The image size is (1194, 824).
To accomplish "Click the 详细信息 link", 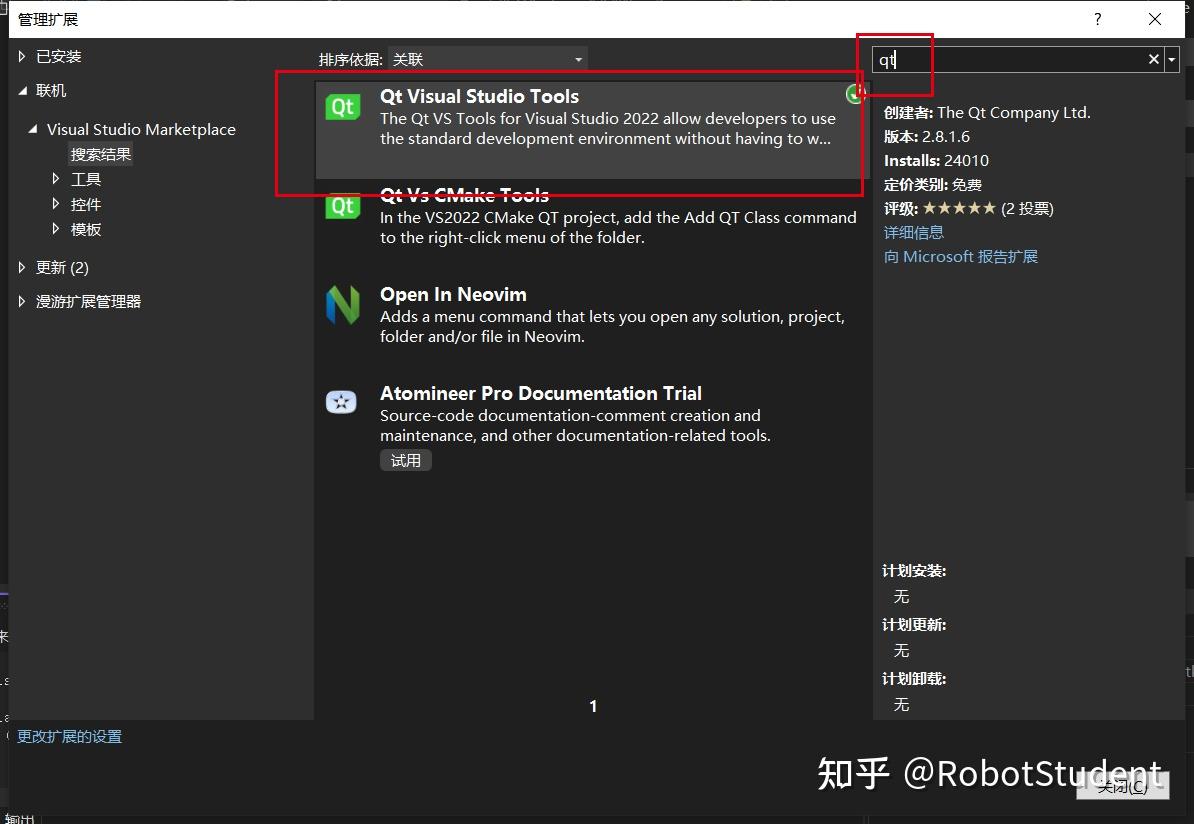I will point(913,232).
